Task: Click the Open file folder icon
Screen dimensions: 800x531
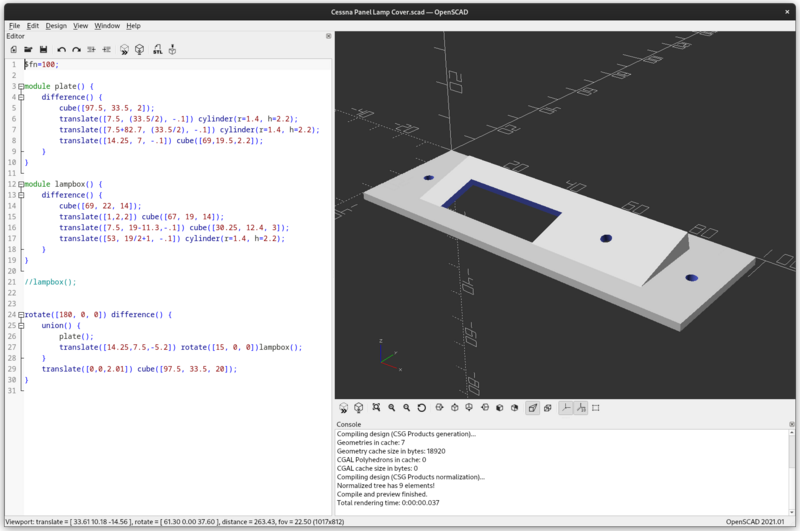Action: tap(28, 49)
